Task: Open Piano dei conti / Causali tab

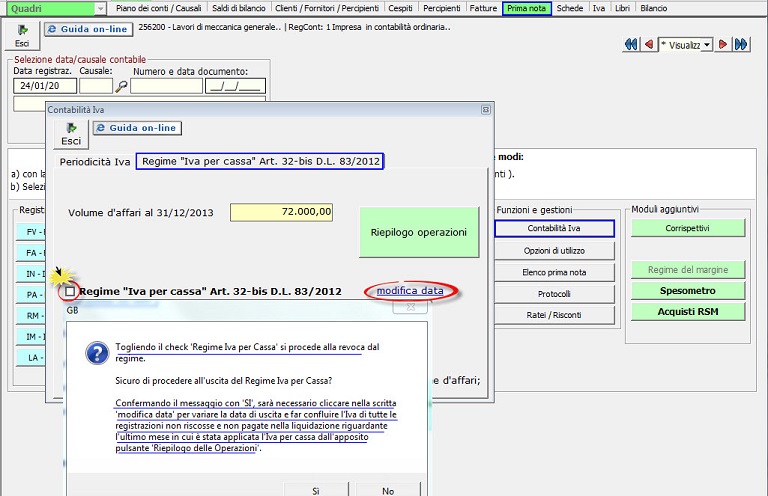Action: (x=159, y=8)
